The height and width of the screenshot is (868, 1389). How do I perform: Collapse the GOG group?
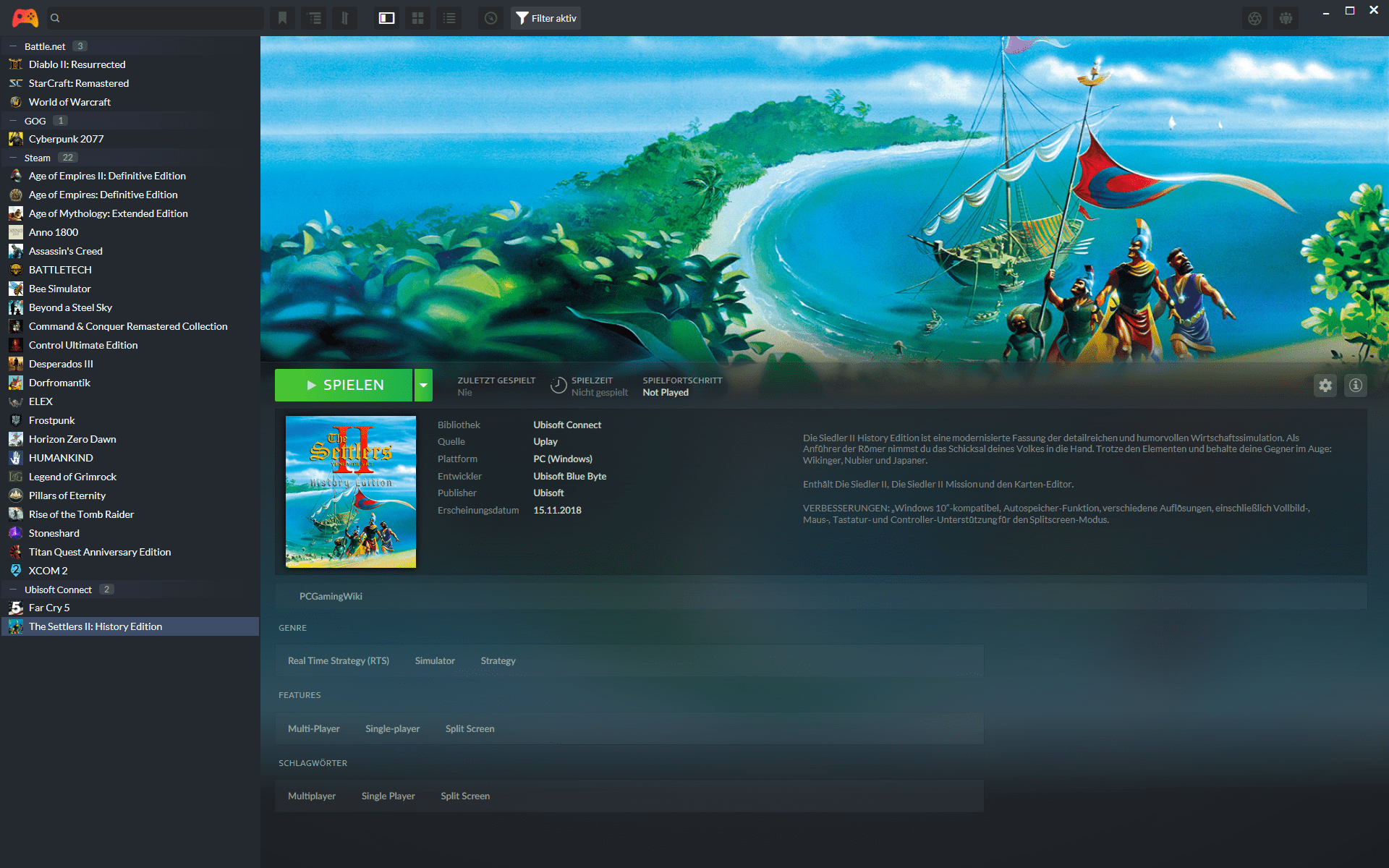(x=13, y=121)
